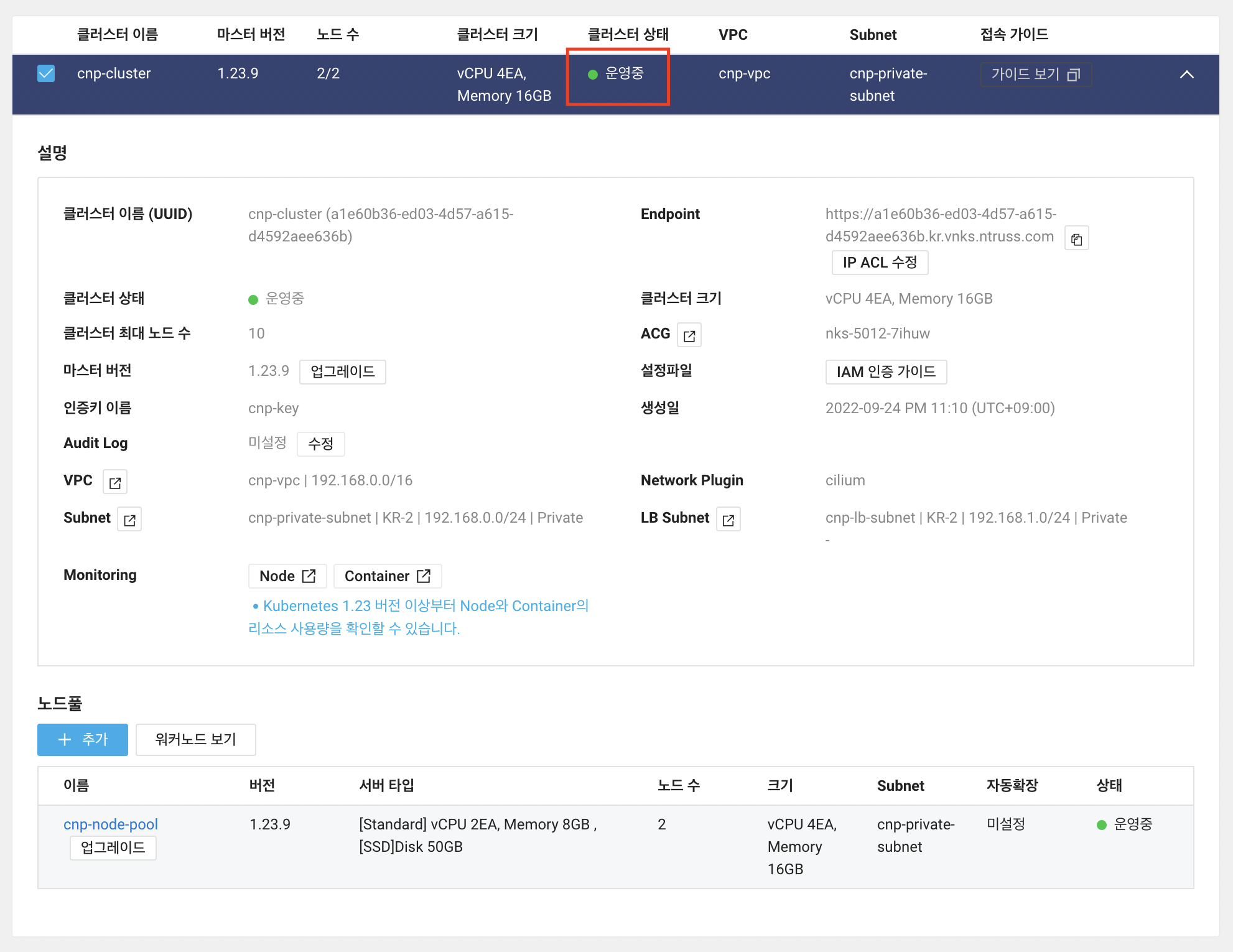1233x952 pixels.
Task: Uncheck the cnp-cluster row checkbox
Action: point(46,73)
